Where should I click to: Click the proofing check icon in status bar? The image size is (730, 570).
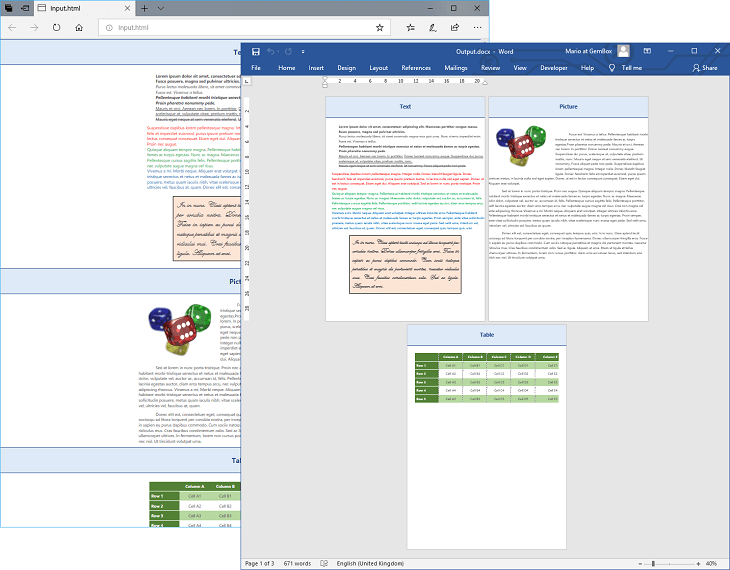(325, 563)
